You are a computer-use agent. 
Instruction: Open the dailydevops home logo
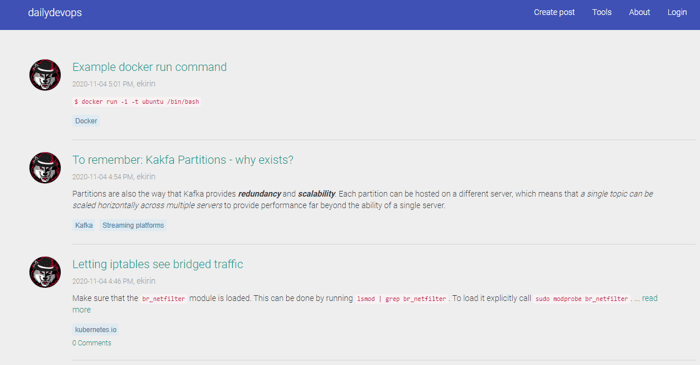coord(54,12)
